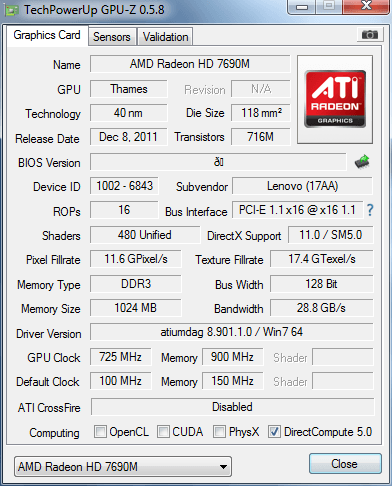Click the BIOS Version field
The height and width of the screenshot is (486, 392).
click(x=218, y=162)
